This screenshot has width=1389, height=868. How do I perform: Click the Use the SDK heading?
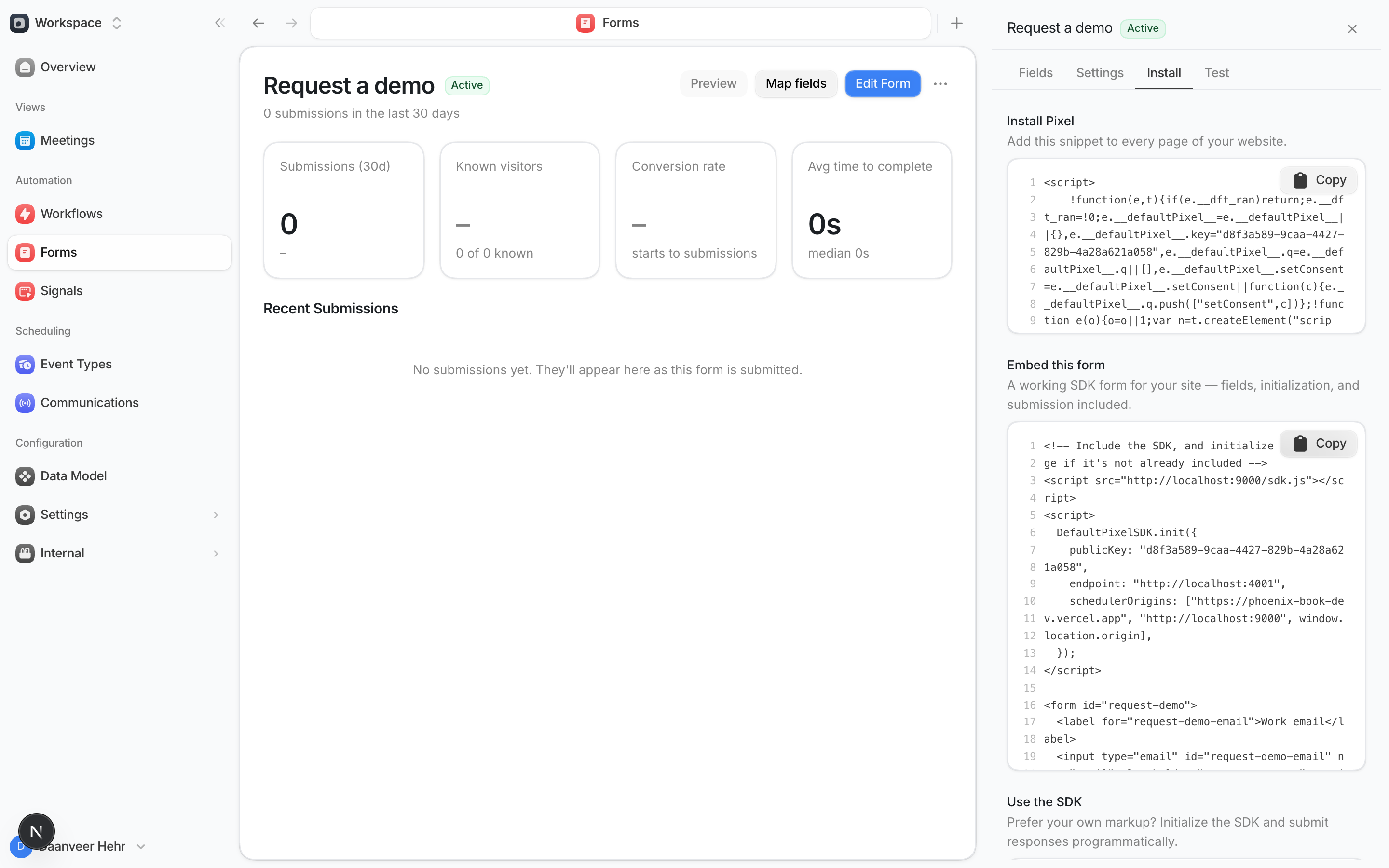click(x=1044, y=802)
